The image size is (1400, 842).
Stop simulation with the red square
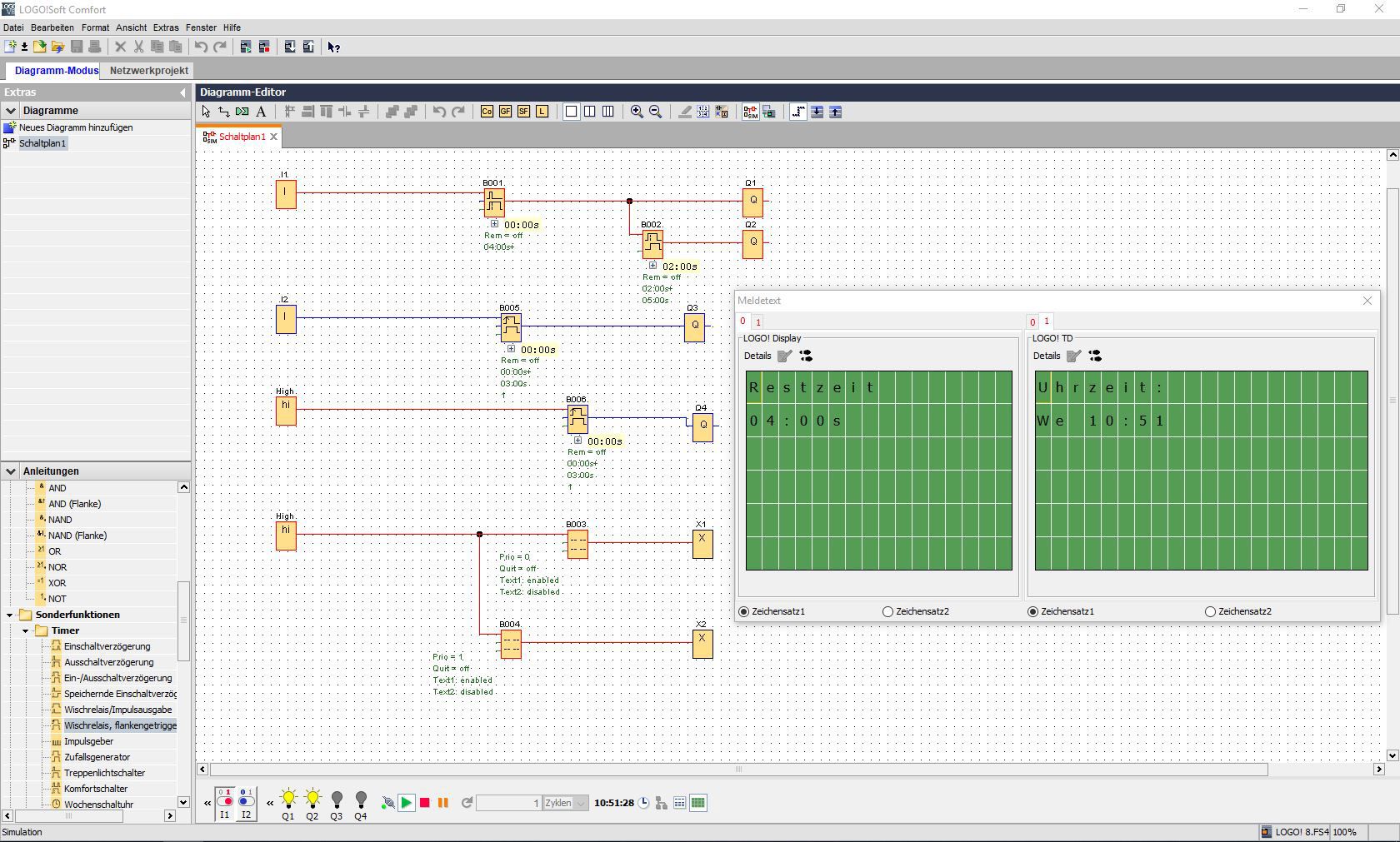pyautogui.click(x=425, y=803)
